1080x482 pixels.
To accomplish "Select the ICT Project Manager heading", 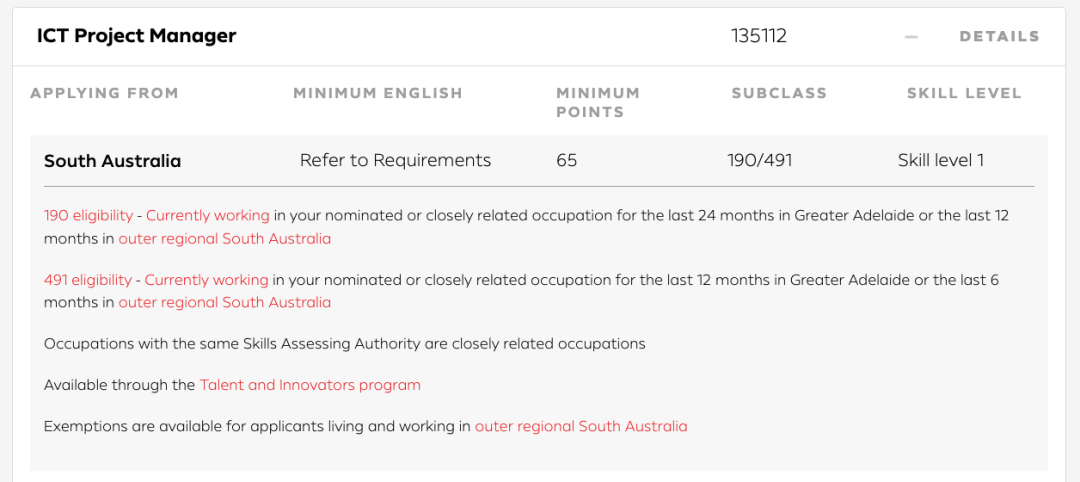I will [x=136, y=36].
